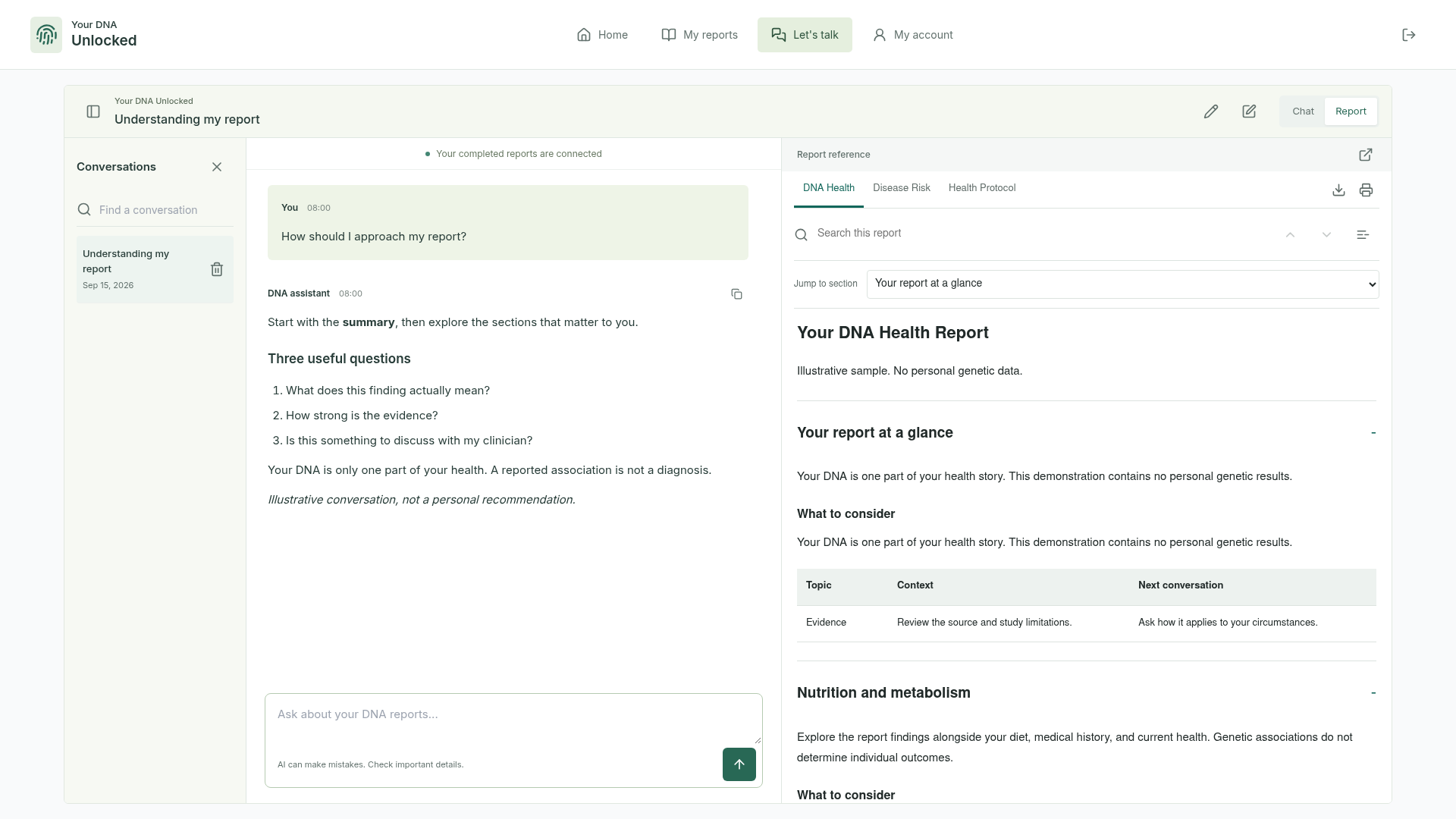Viewport: 1456px width, 819px height.
Task: Open the Jump to section dropdown
Action: 1122,284
